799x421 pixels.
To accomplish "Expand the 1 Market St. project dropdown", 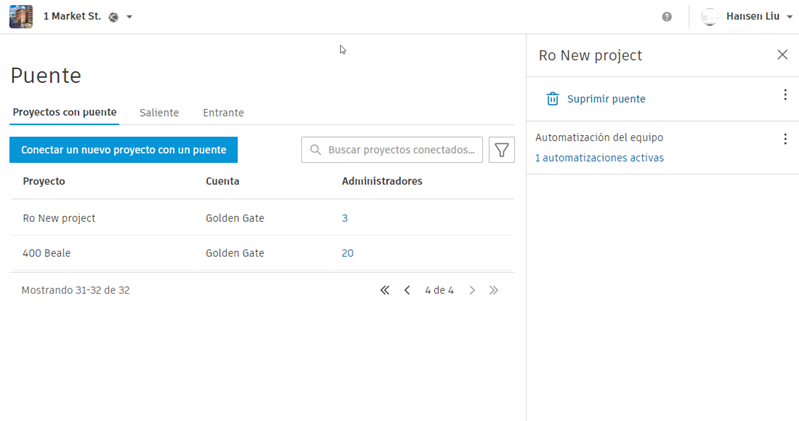I will pos(130,17).
